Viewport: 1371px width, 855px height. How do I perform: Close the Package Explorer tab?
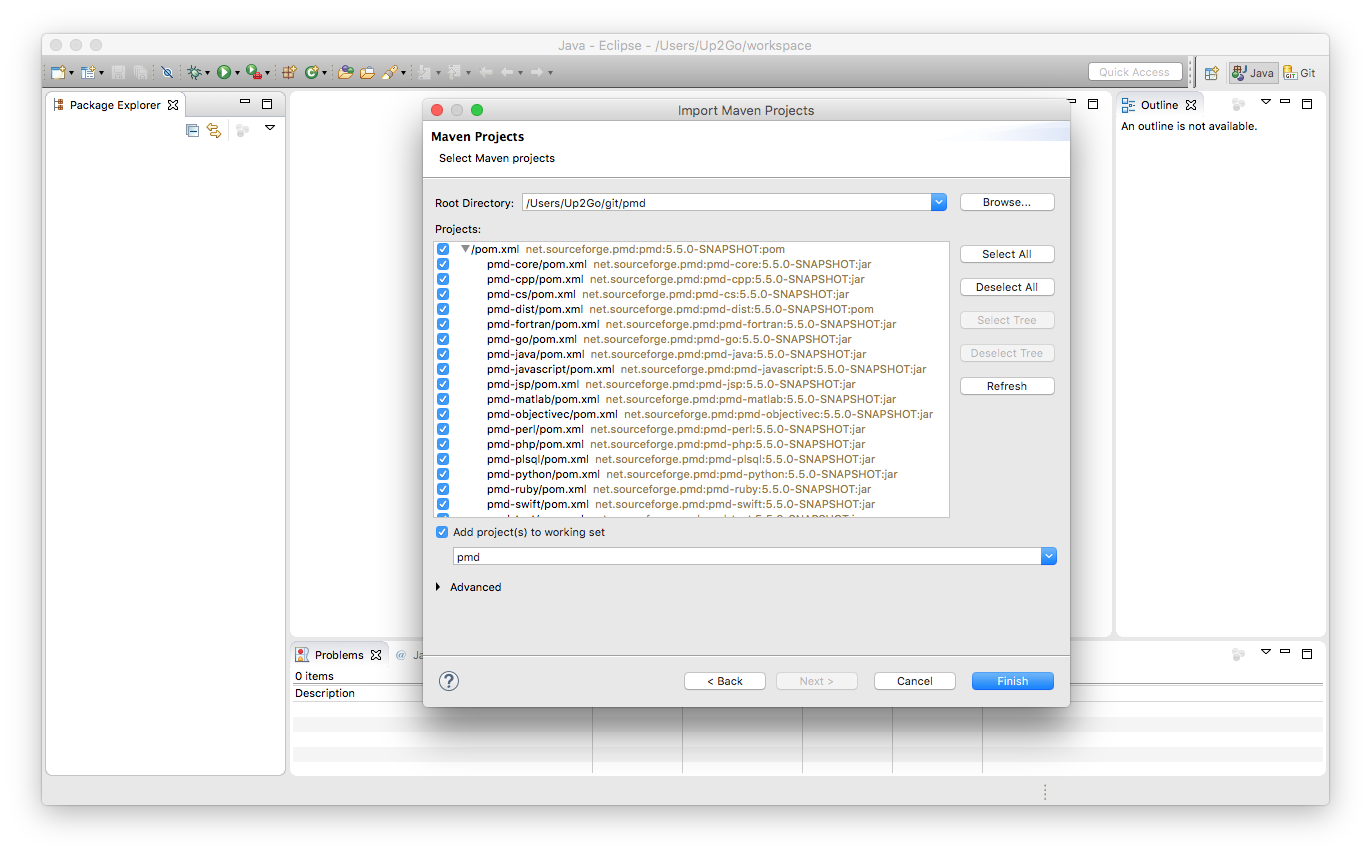172,105
